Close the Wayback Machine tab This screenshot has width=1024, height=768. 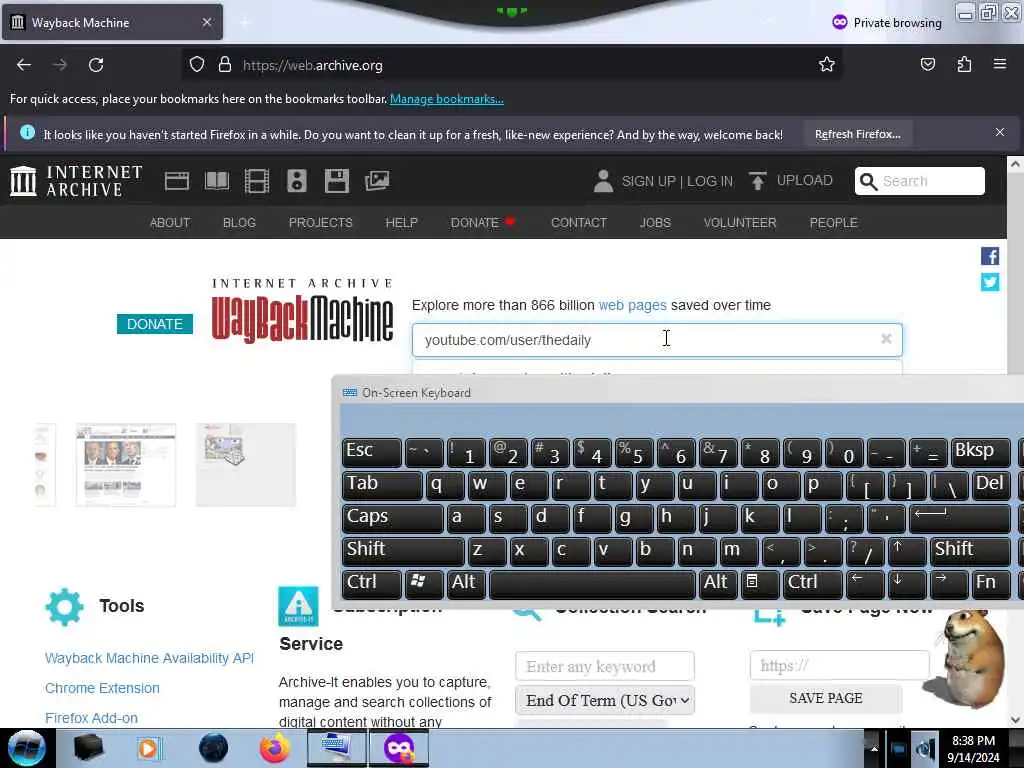(x=207, y=22)
